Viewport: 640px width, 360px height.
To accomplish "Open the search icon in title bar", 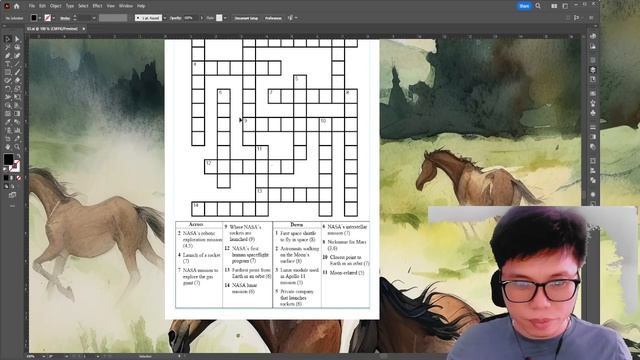I will click(538, 6).
